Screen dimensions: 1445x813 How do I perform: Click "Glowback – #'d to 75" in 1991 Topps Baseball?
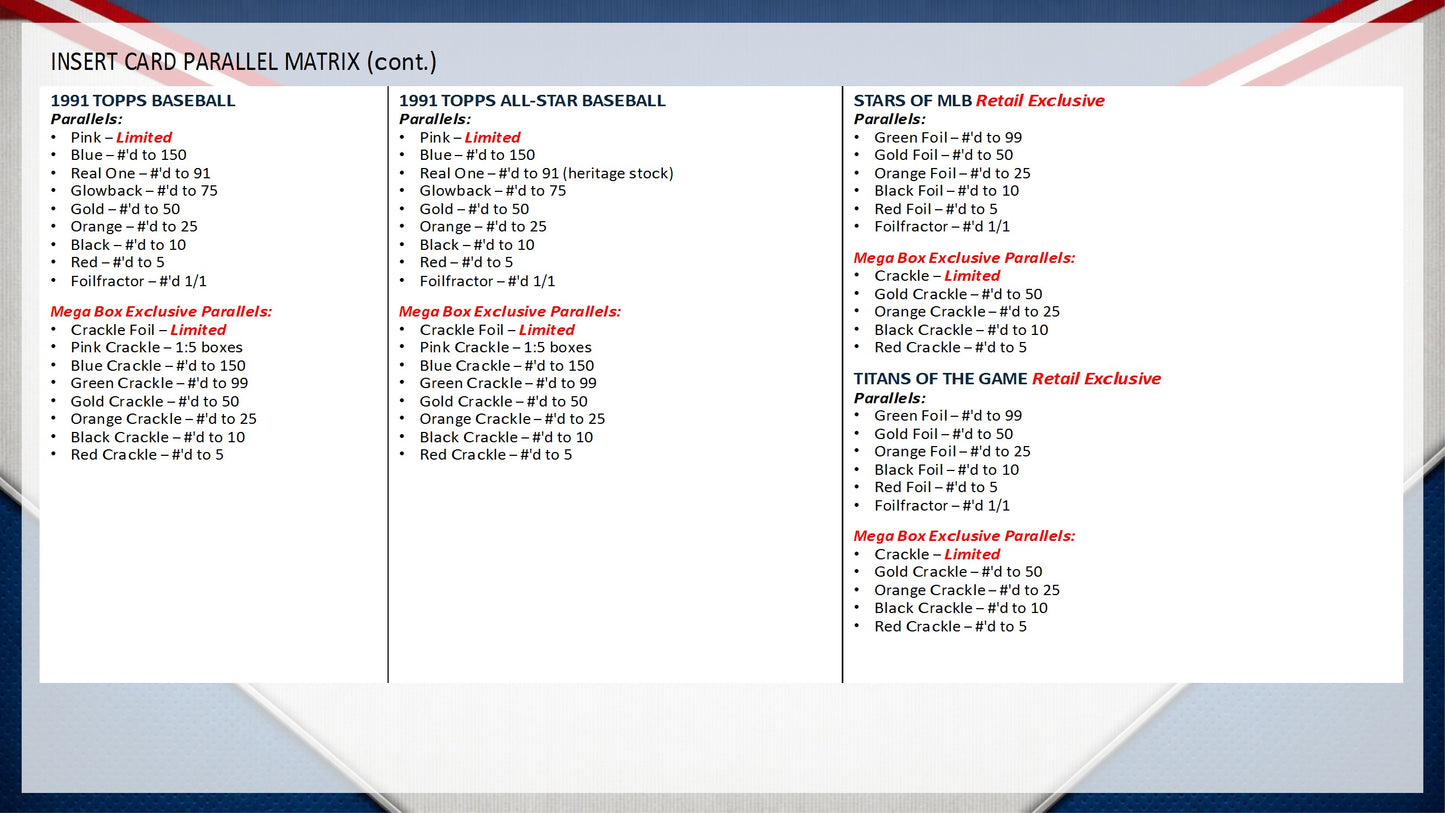144,191
